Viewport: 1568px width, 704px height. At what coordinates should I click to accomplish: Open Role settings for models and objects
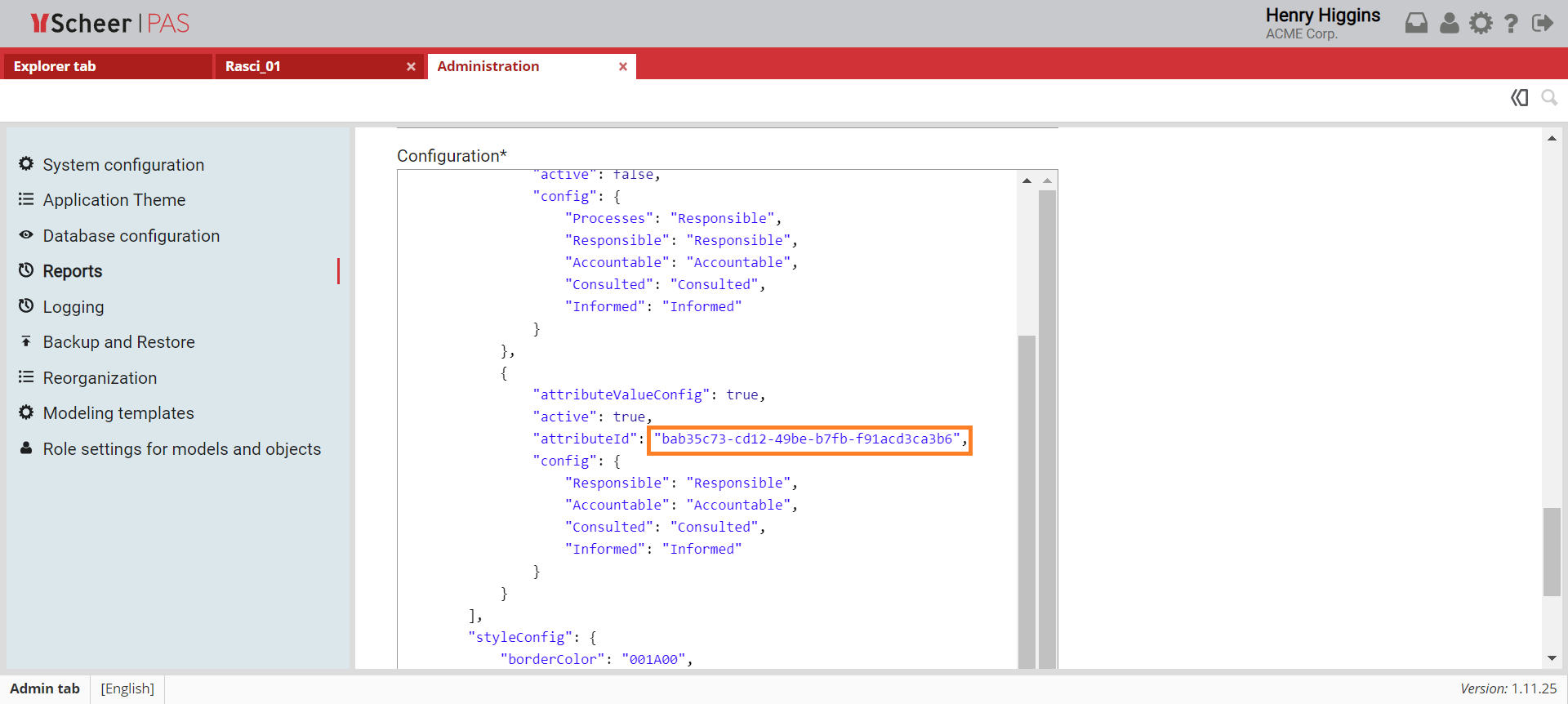coord(181,449)
